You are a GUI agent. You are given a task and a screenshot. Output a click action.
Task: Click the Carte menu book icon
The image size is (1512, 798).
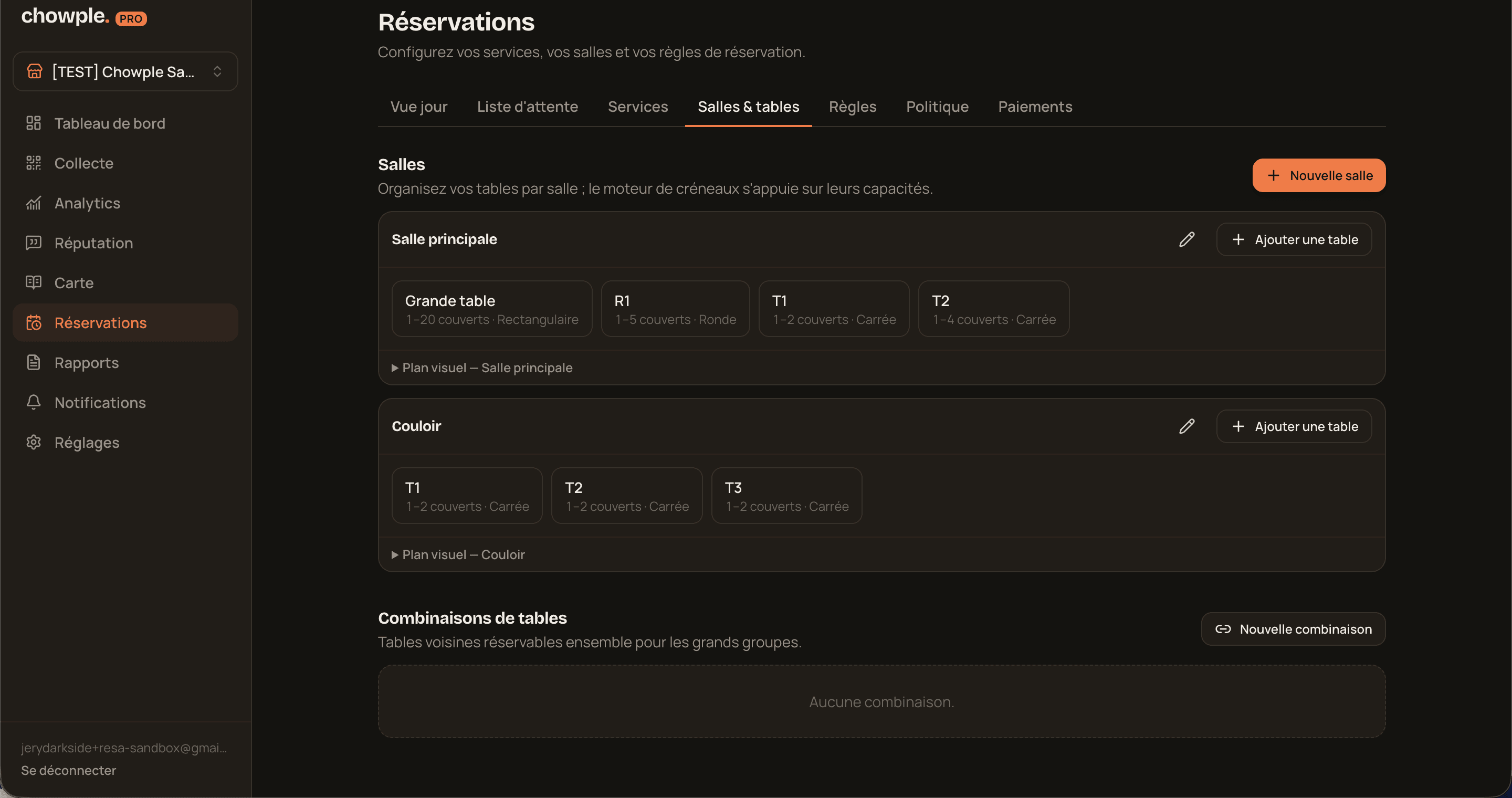[x=34, y=283]
